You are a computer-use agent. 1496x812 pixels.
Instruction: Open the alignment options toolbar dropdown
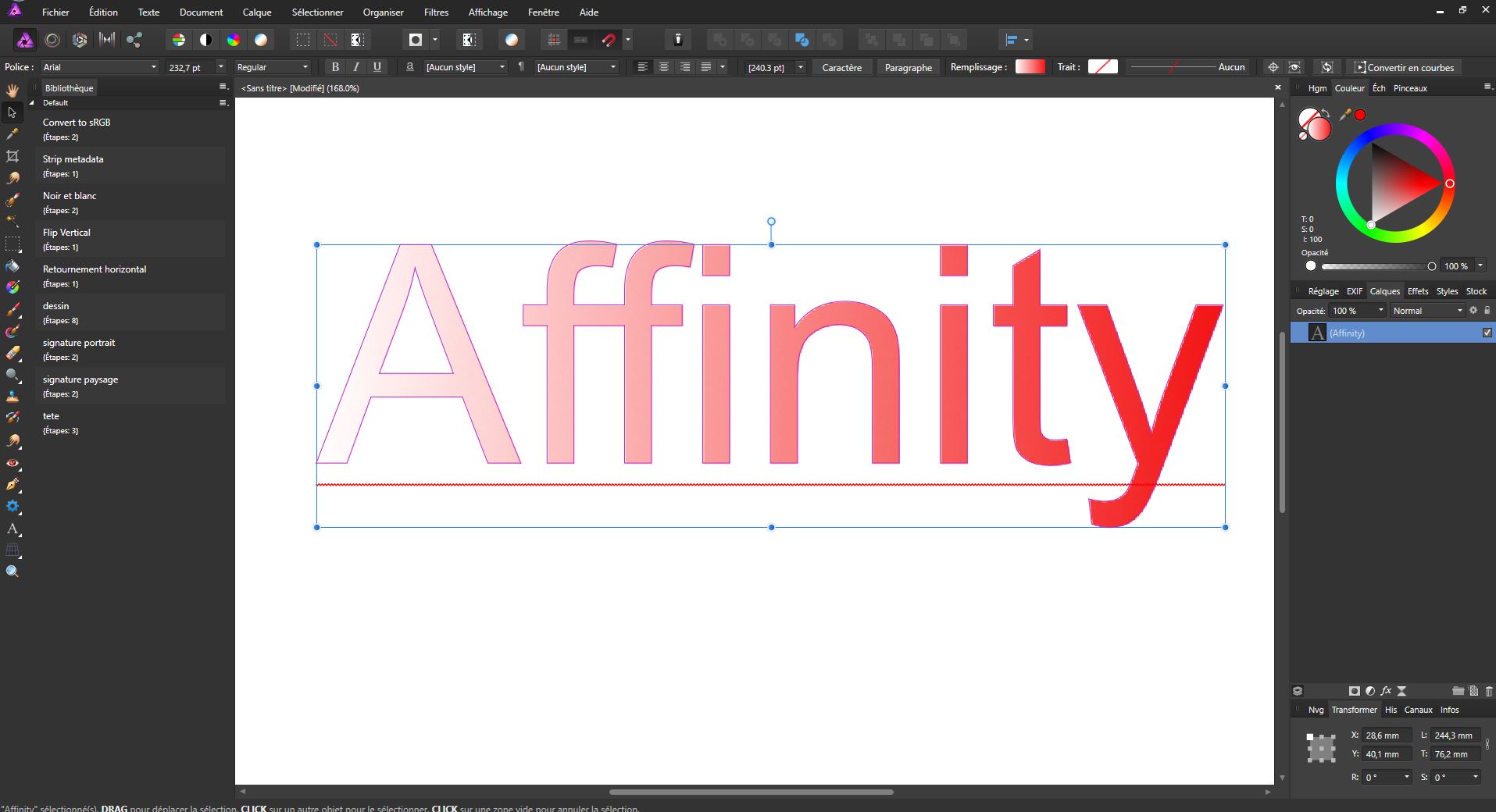pyautogui.click(x=1016, y=40)
